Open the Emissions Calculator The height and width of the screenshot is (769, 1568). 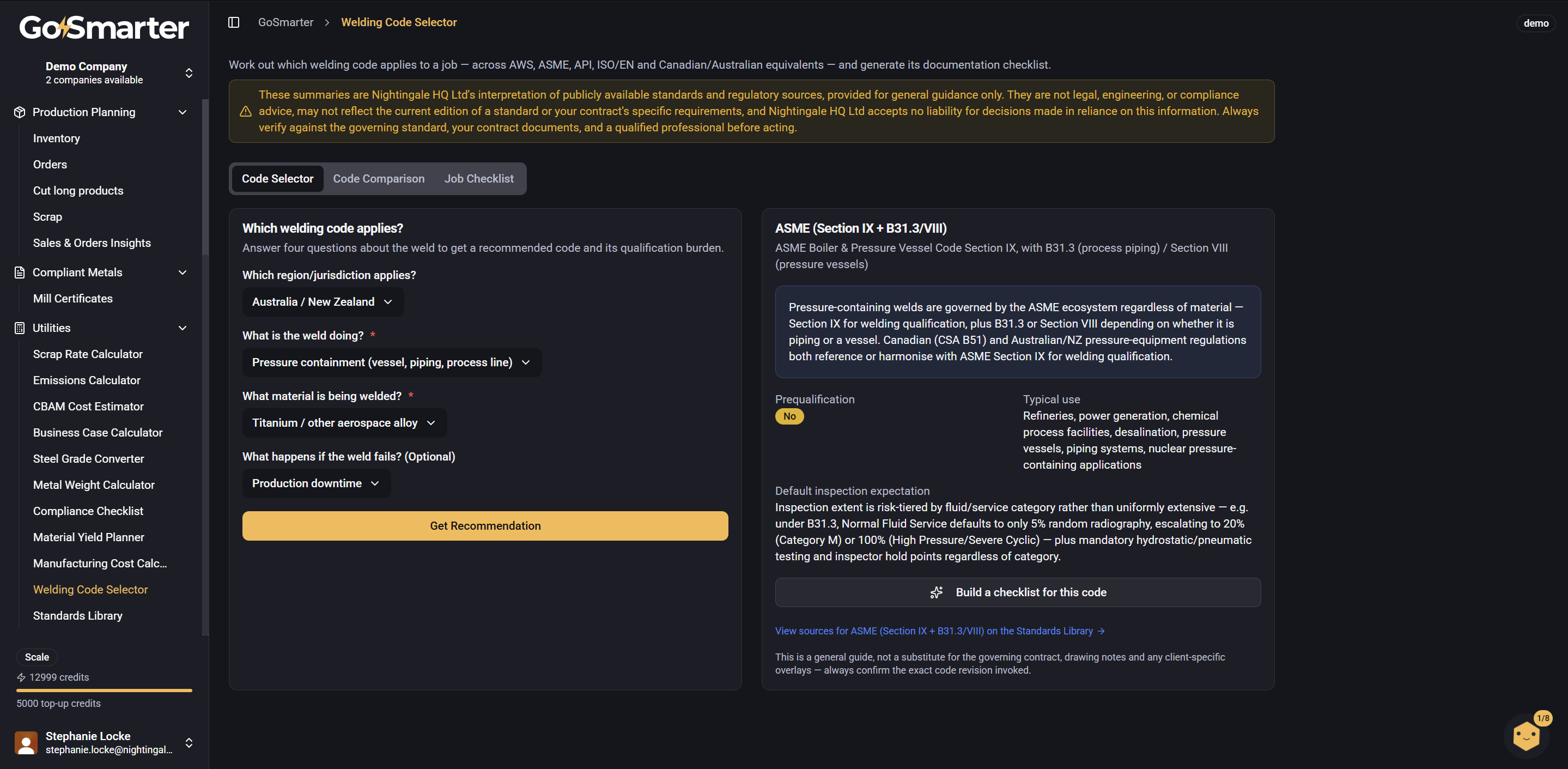click(87, 380)
